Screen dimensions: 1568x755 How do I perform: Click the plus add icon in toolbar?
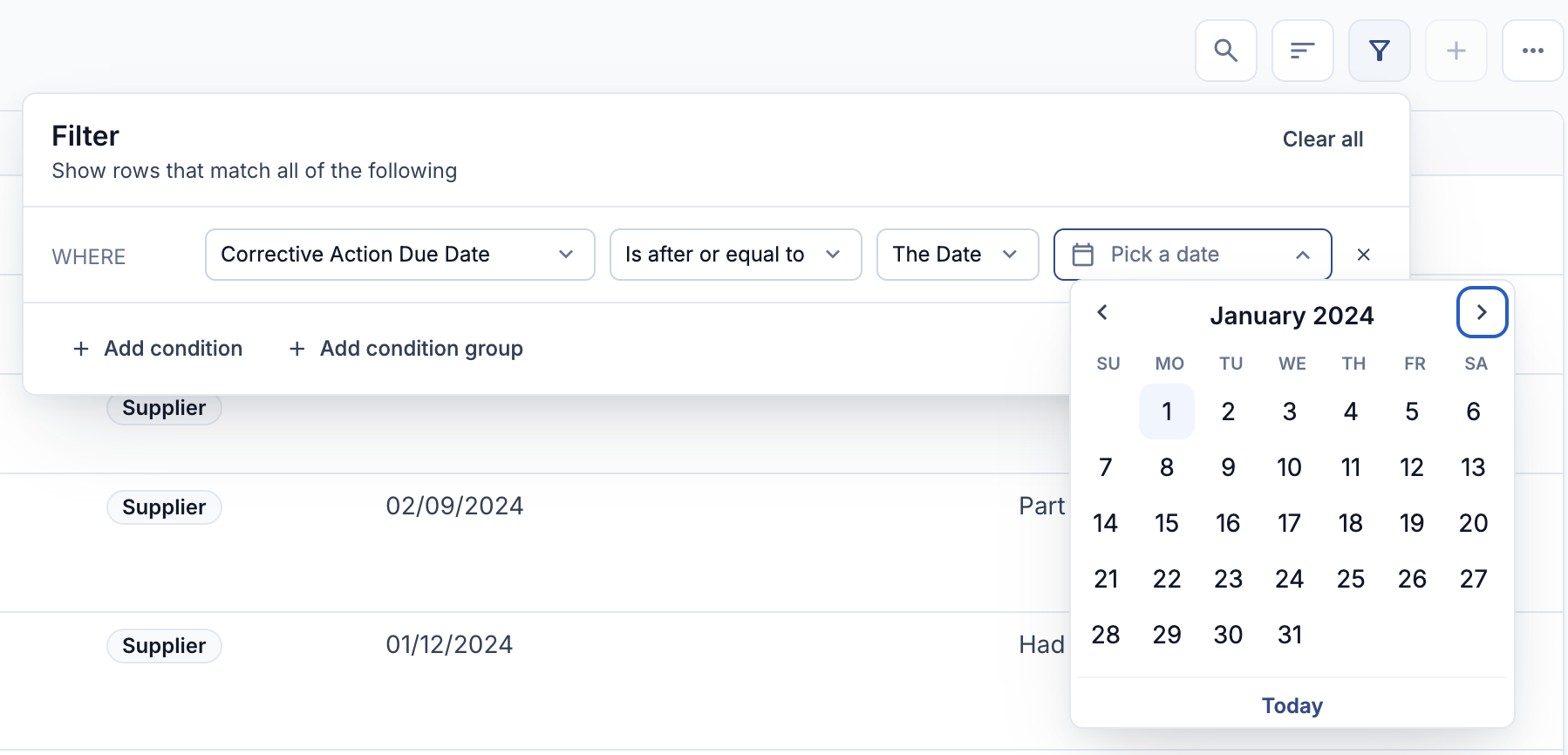[x=1456, y=51]
